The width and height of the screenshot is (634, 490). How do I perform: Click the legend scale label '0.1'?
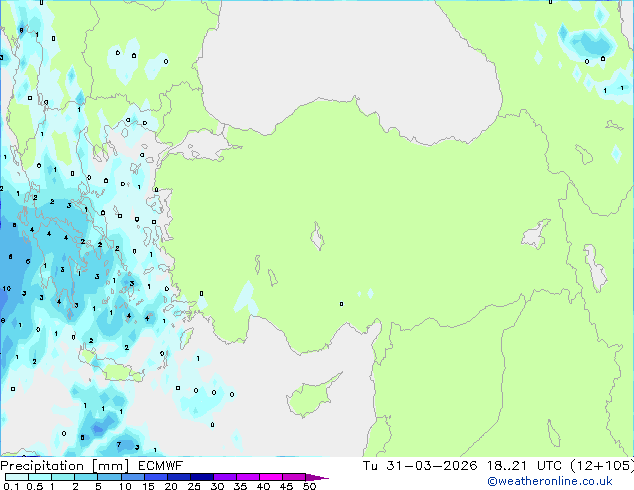pyautogui.click(x=11, y=486)
